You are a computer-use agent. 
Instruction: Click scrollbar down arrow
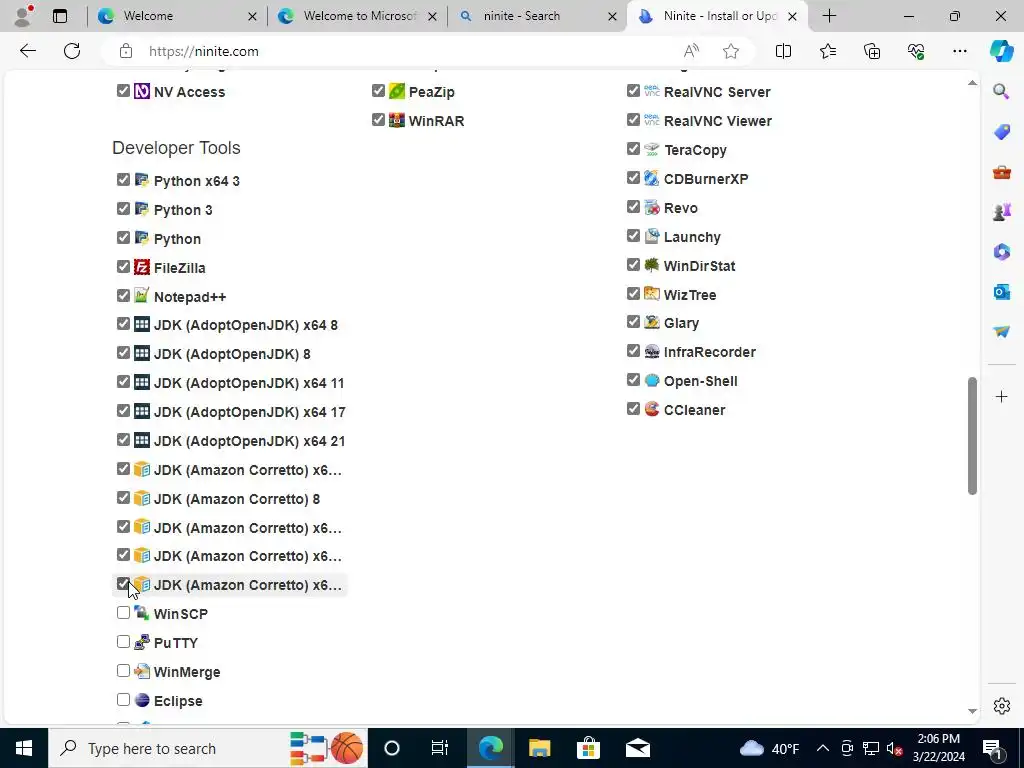[x=972, y=711]
